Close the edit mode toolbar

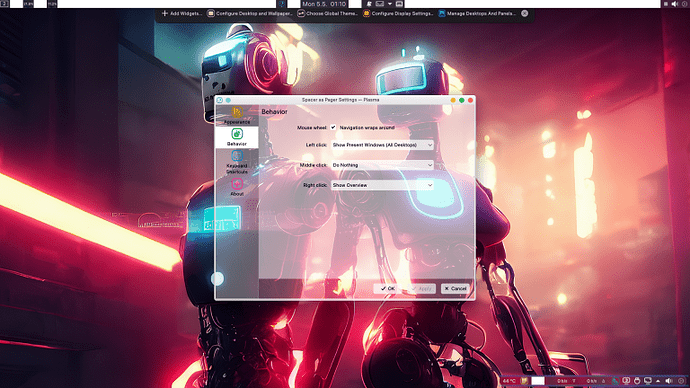(x=525, y=14)
